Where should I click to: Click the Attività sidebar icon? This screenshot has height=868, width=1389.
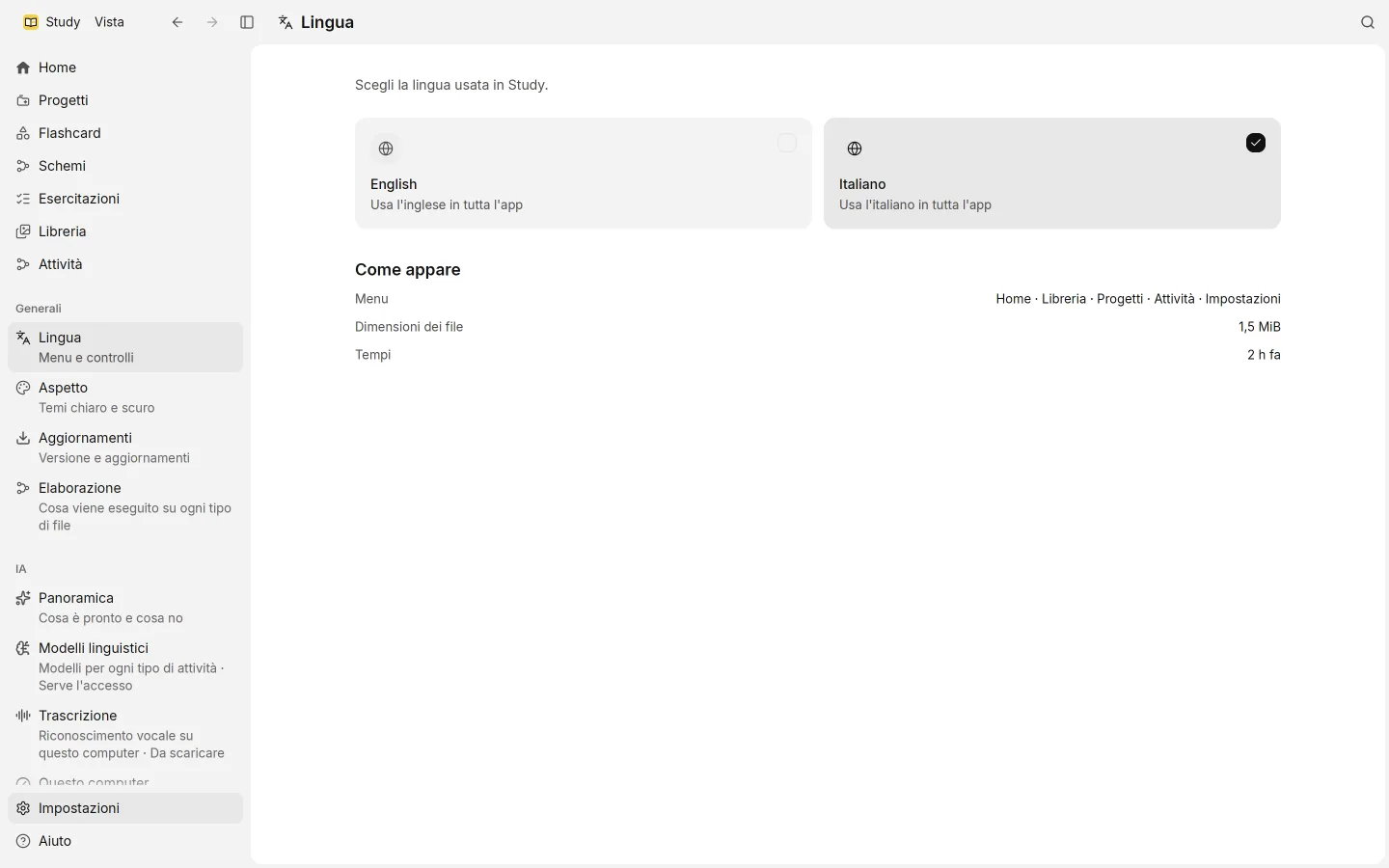point(23,264)
